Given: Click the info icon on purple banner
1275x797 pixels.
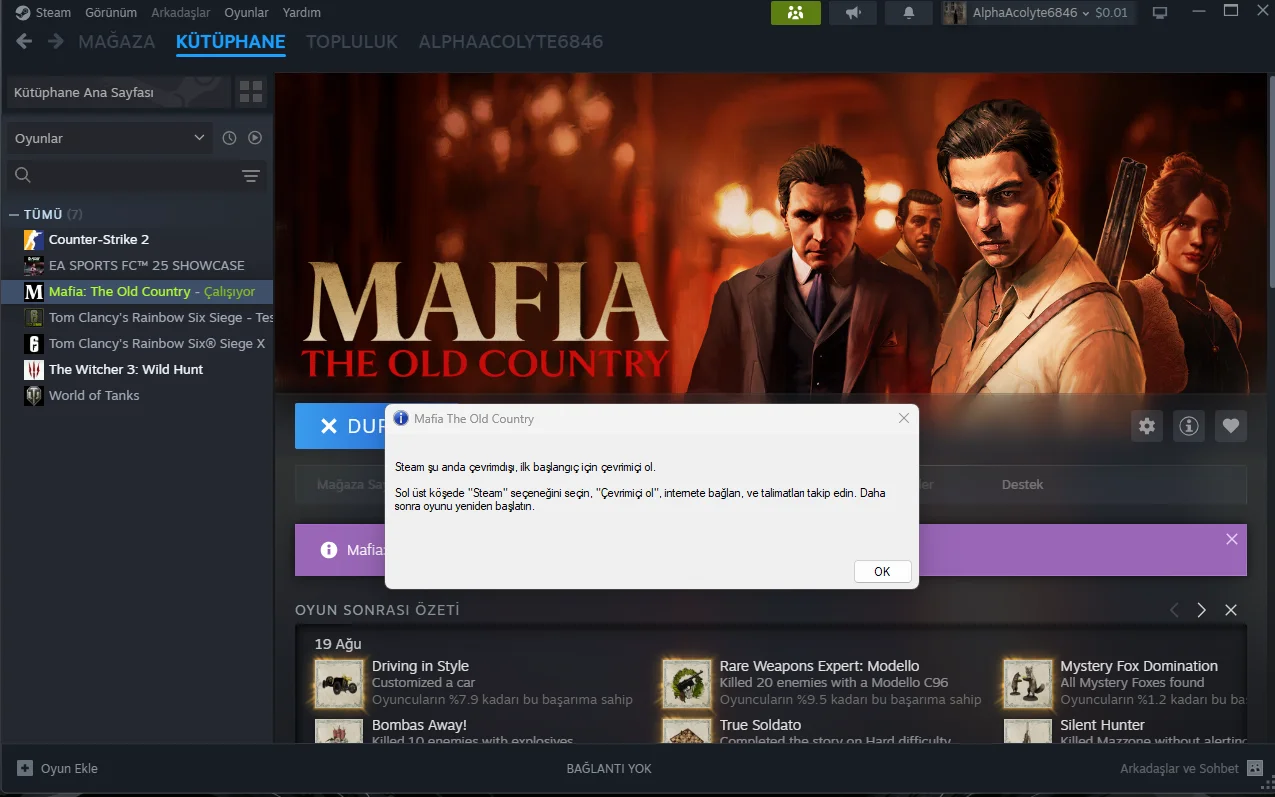Looking at the screenshot, I should (328, 550).
